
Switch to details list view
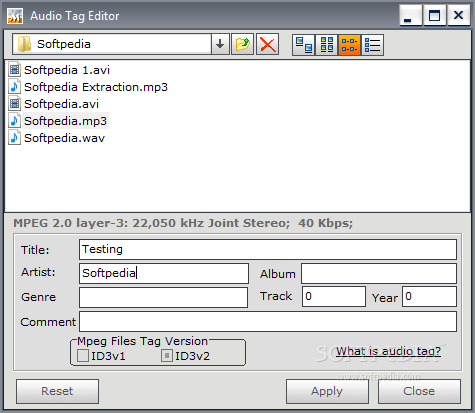372,45
